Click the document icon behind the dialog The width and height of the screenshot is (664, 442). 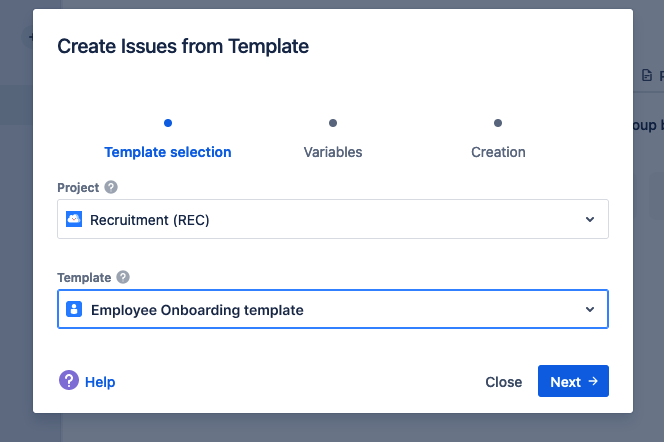[647, 75]
